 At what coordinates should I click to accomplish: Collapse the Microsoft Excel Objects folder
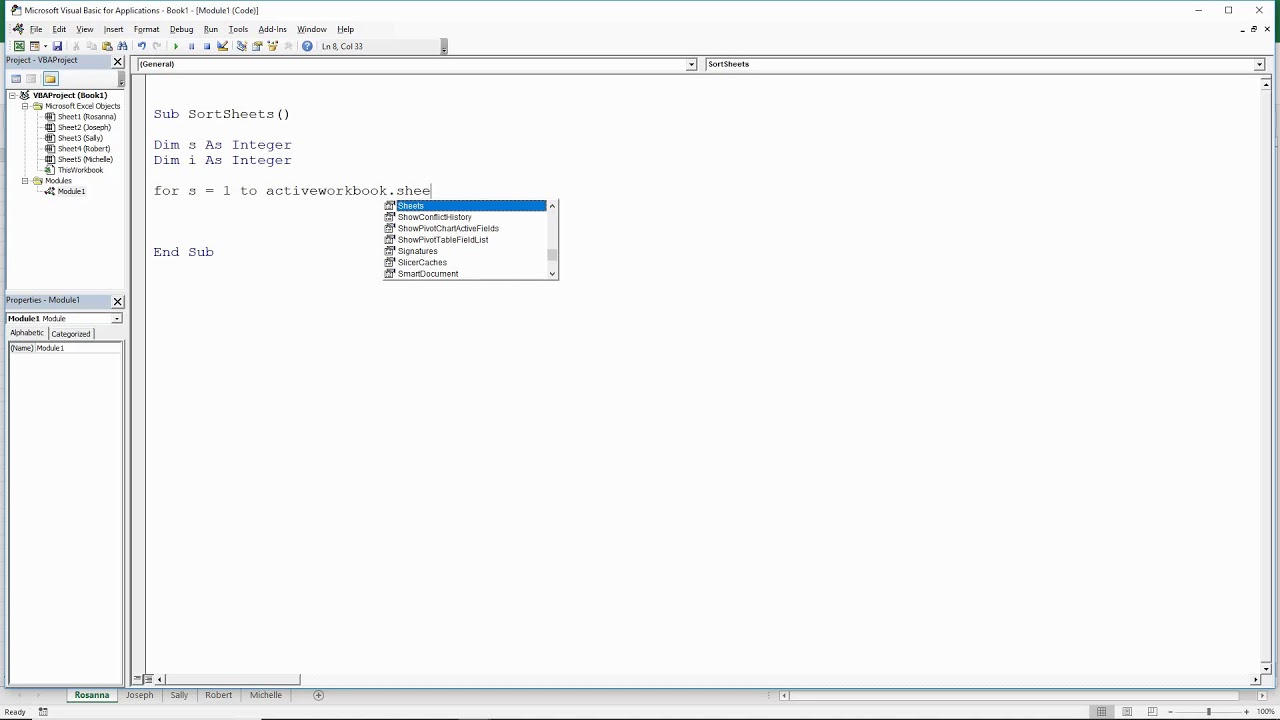tap(24, 106)
